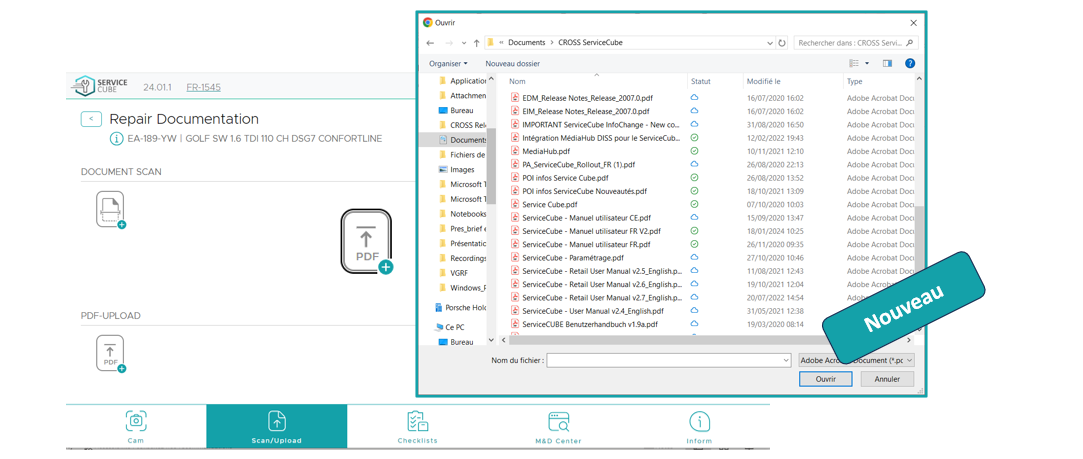Select EIM_Release Notes_Release_2007.0.pdf

[x=586, y=111]
